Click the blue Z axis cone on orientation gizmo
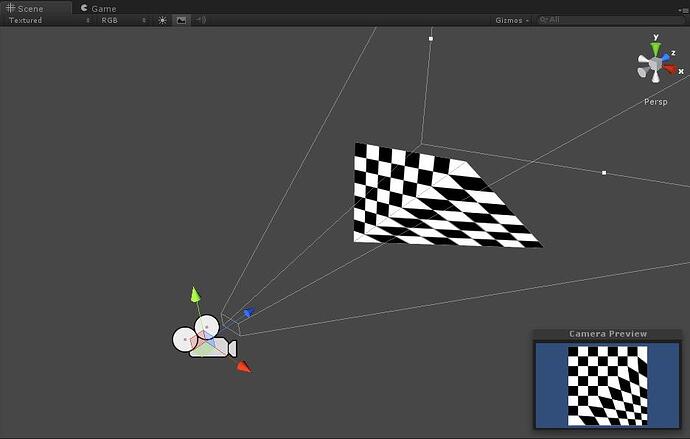The image size is (690, 439). (x=665, y=57)
